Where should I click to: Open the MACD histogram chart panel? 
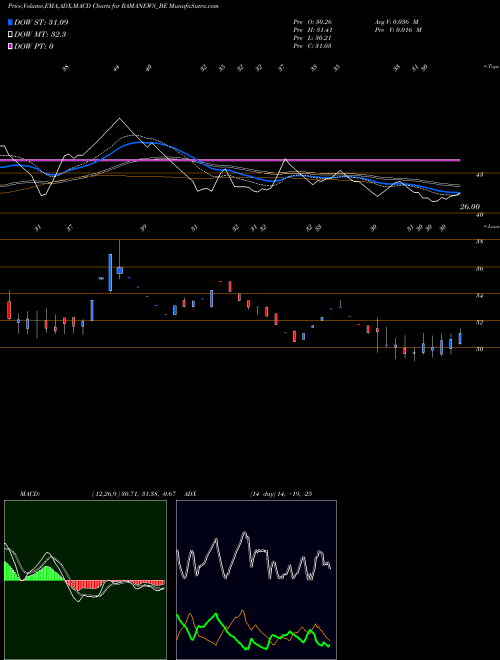click(85, 580)
